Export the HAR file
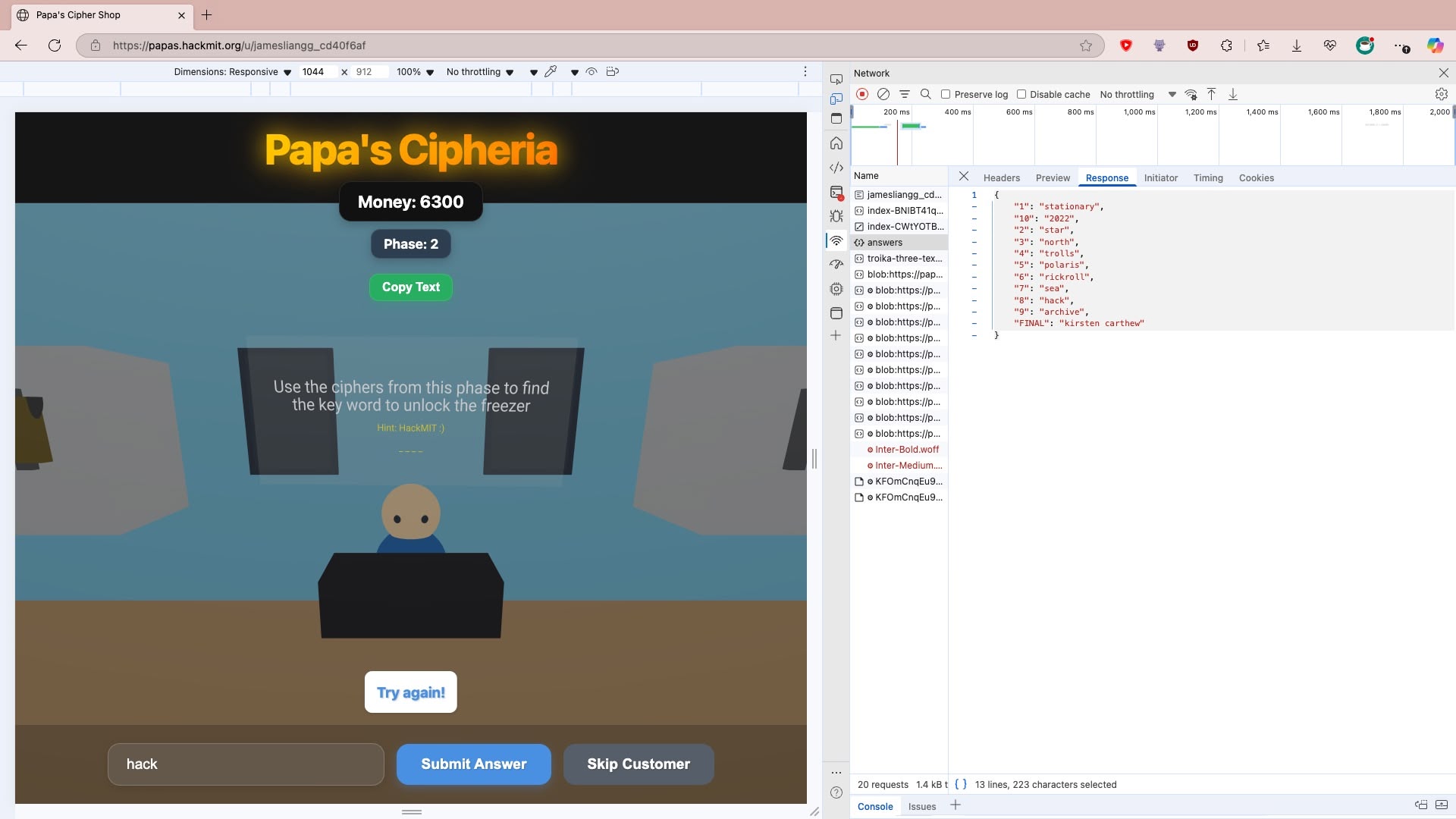Viewport: 1456px width, 819px height. click(1233, 94)
